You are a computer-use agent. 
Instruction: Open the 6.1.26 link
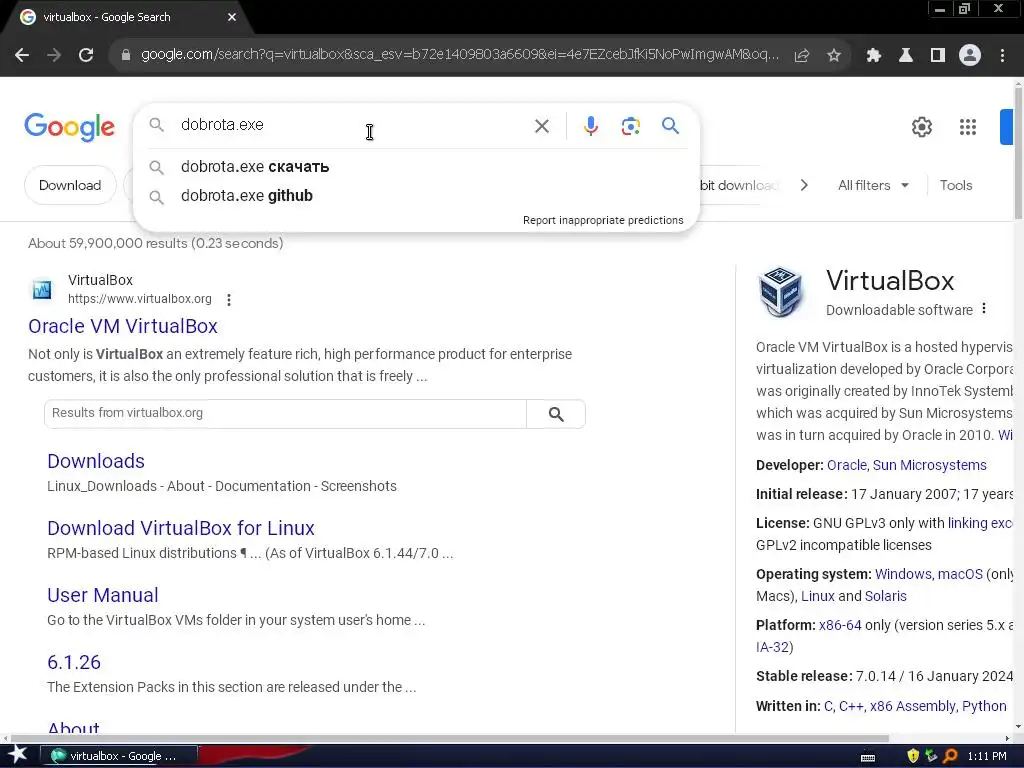tap(74, 662)
